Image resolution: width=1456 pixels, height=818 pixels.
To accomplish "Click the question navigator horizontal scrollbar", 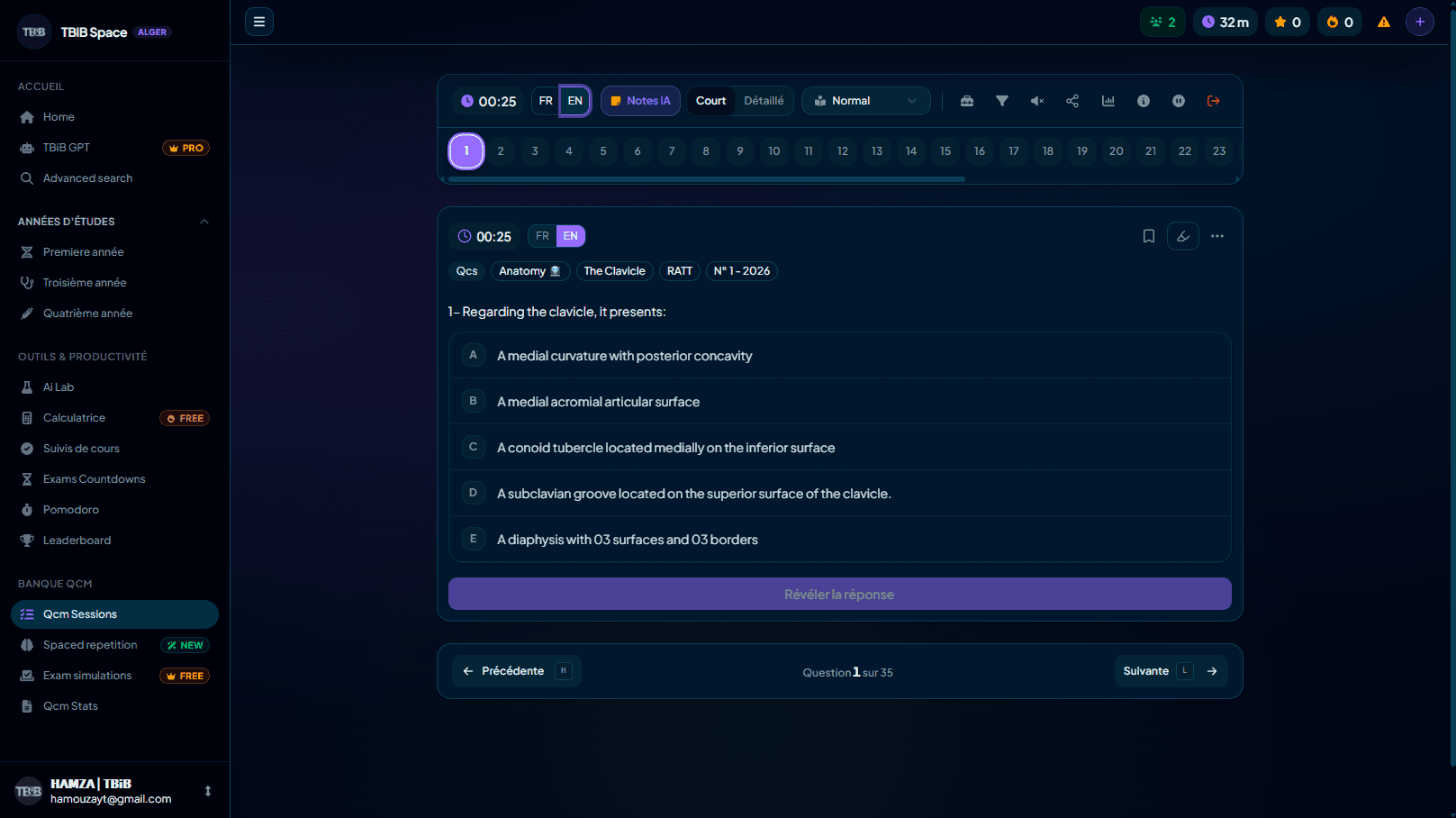I will [x=707, y=179].
